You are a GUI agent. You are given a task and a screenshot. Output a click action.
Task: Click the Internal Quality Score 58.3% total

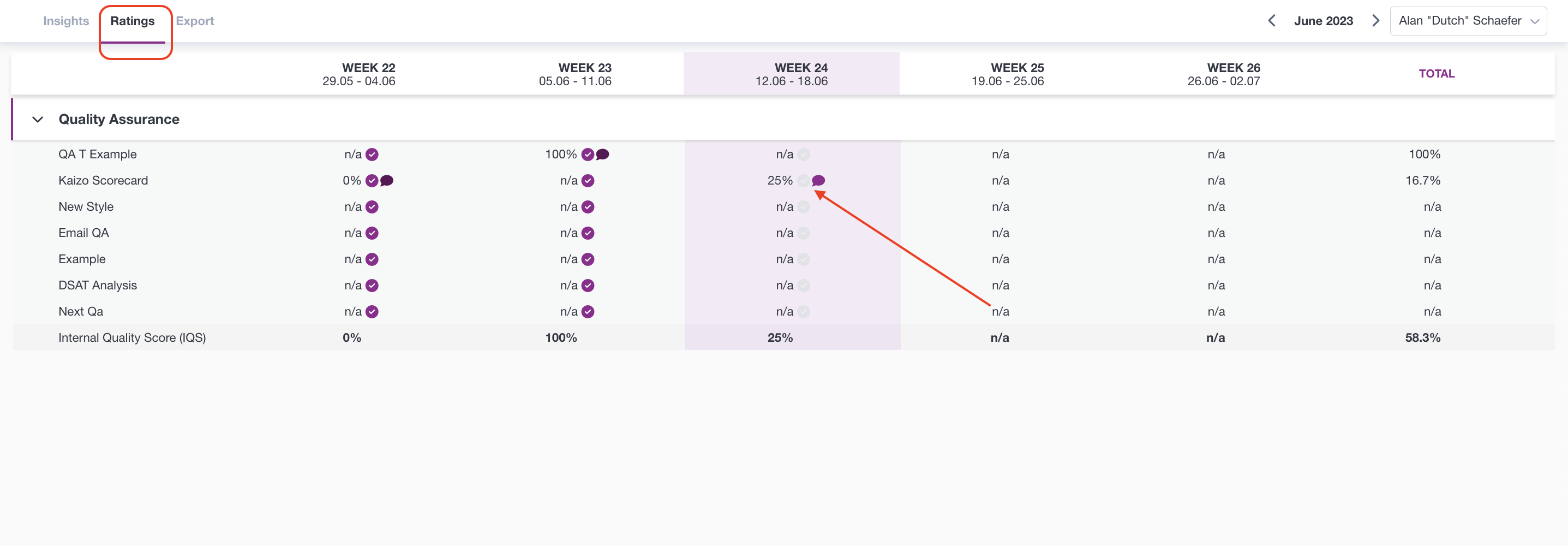[x=1422, y=337]
